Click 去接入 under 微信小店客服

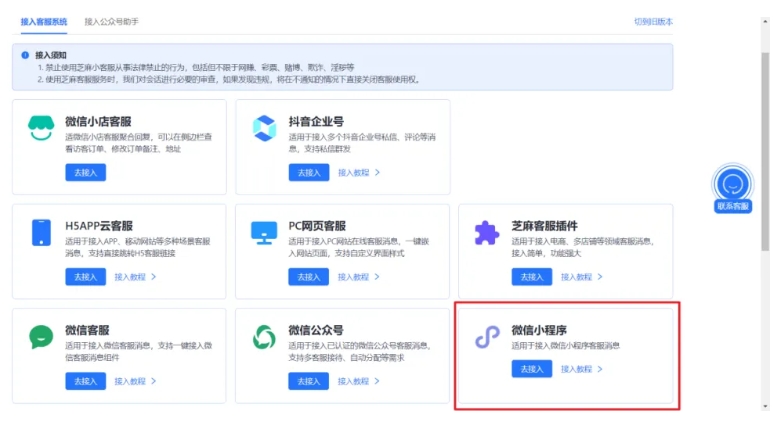(x=85, y=173)
